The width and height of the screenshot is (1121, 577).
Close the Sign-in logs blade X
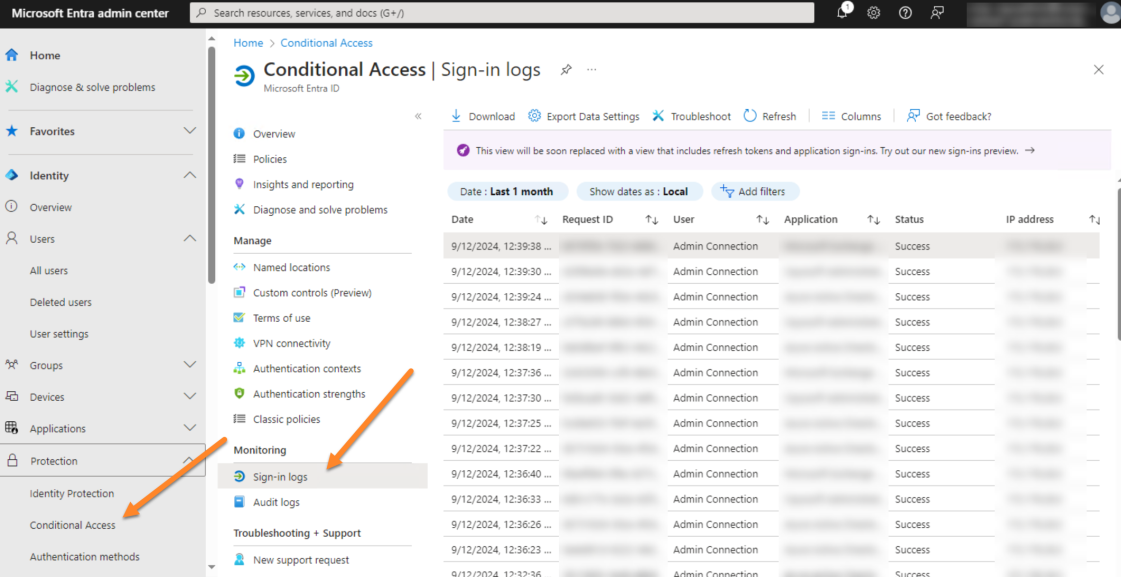click(x=1098, y=69)
